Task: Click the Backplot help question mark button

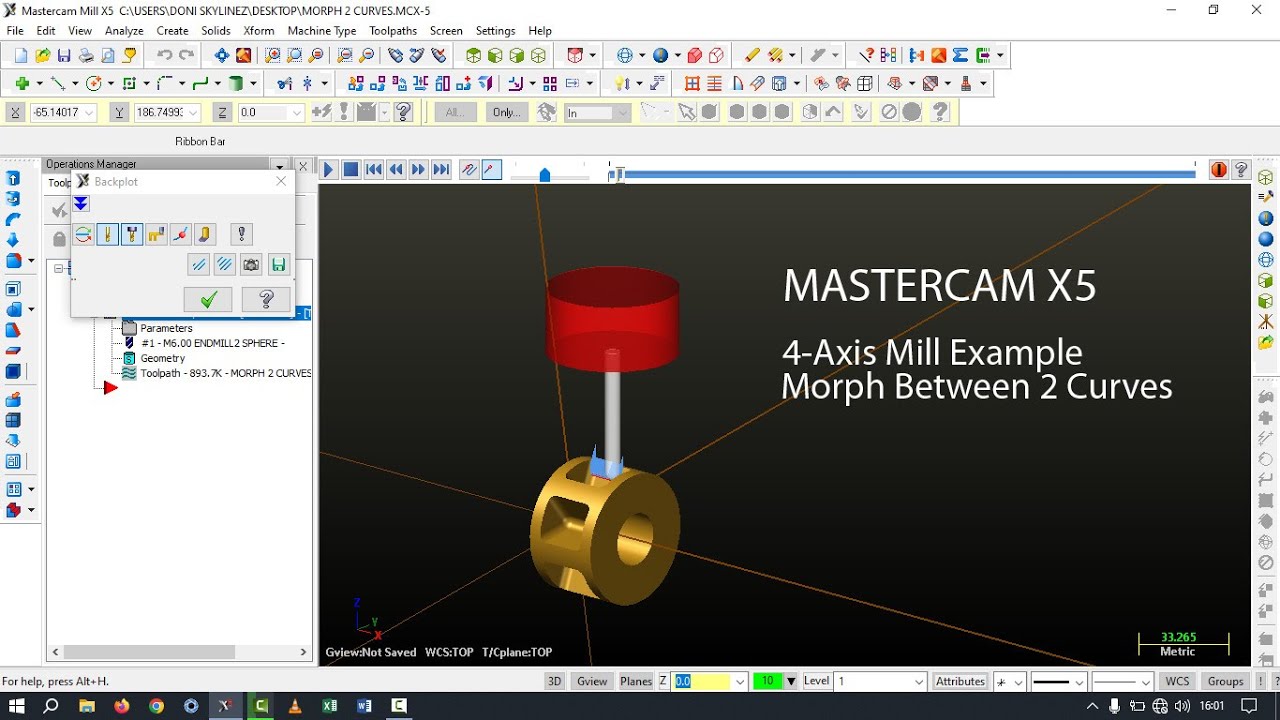Action: 266,299
